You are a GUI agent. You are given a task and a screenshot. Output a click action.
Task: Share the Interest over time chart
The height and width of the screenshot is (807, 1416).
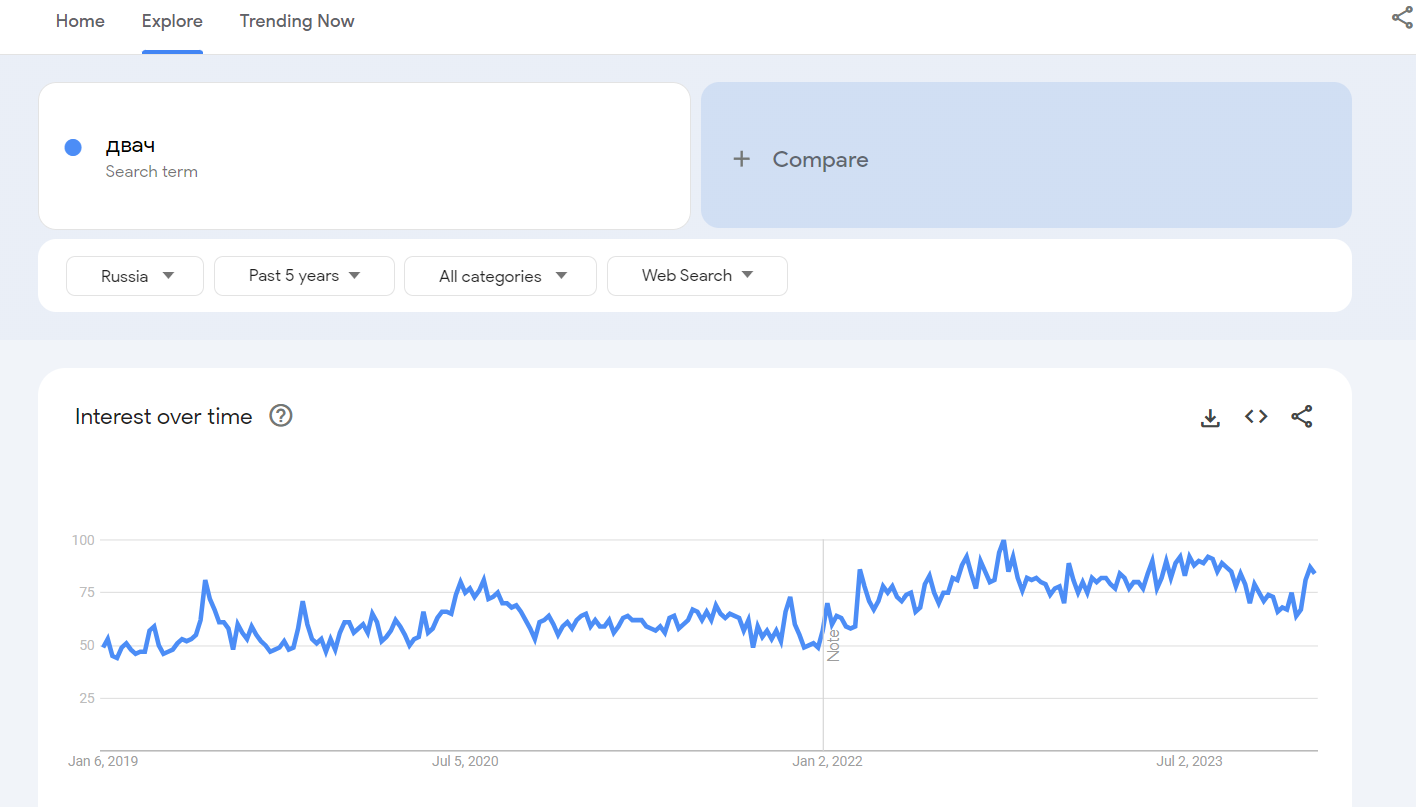coord(1301,417)
